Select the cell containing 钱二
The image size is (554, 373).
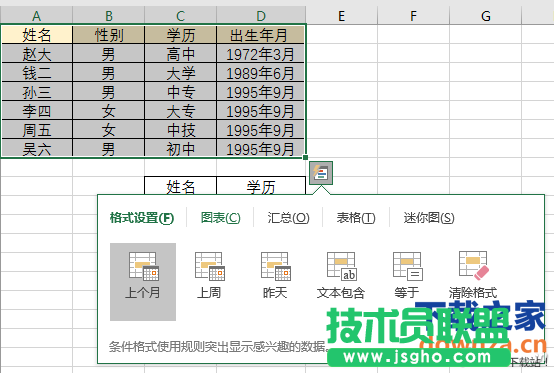pos(37,73)
